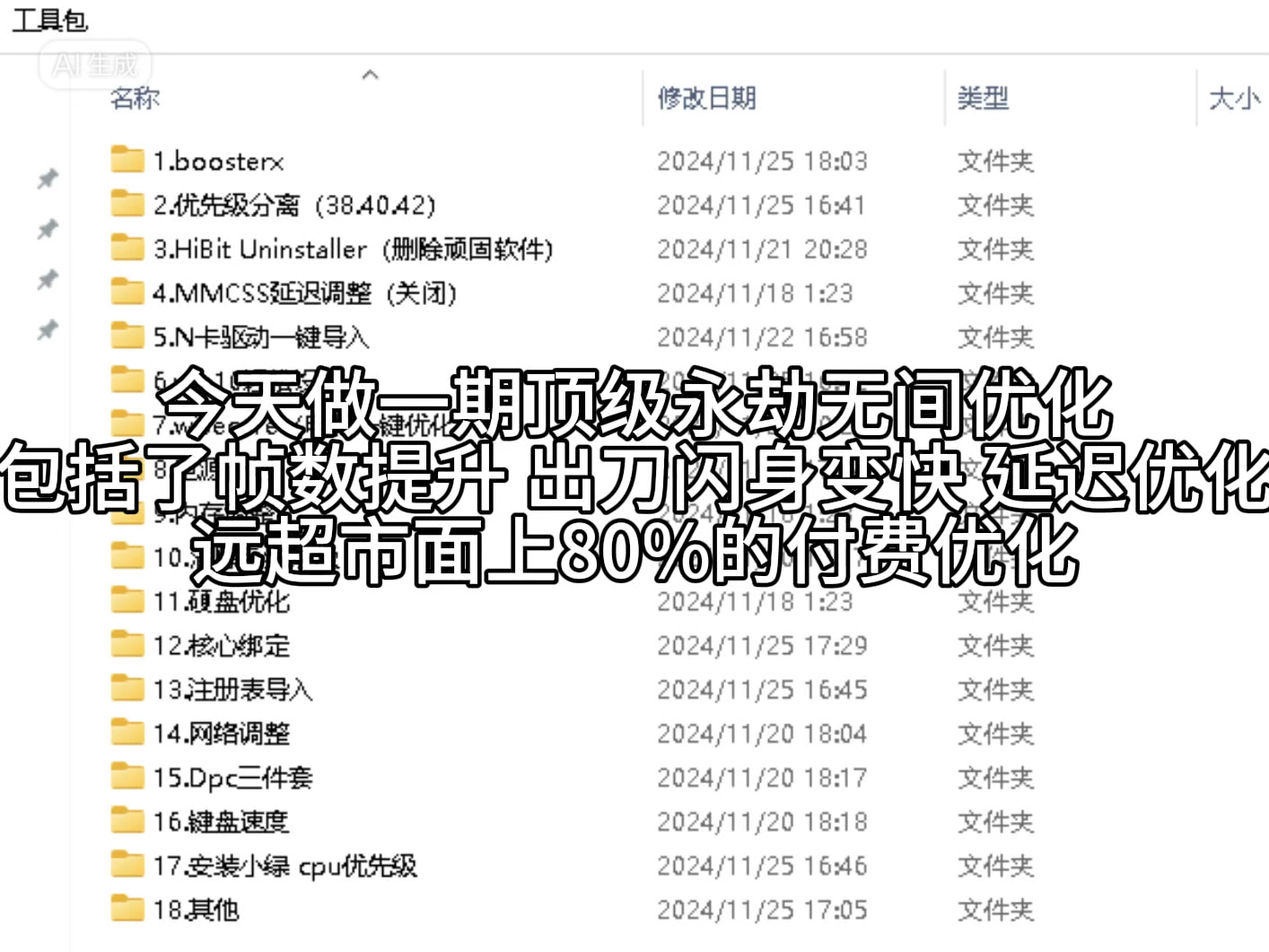Click the 3.HiBit Uninstaller folder icon

click(127, 248)
